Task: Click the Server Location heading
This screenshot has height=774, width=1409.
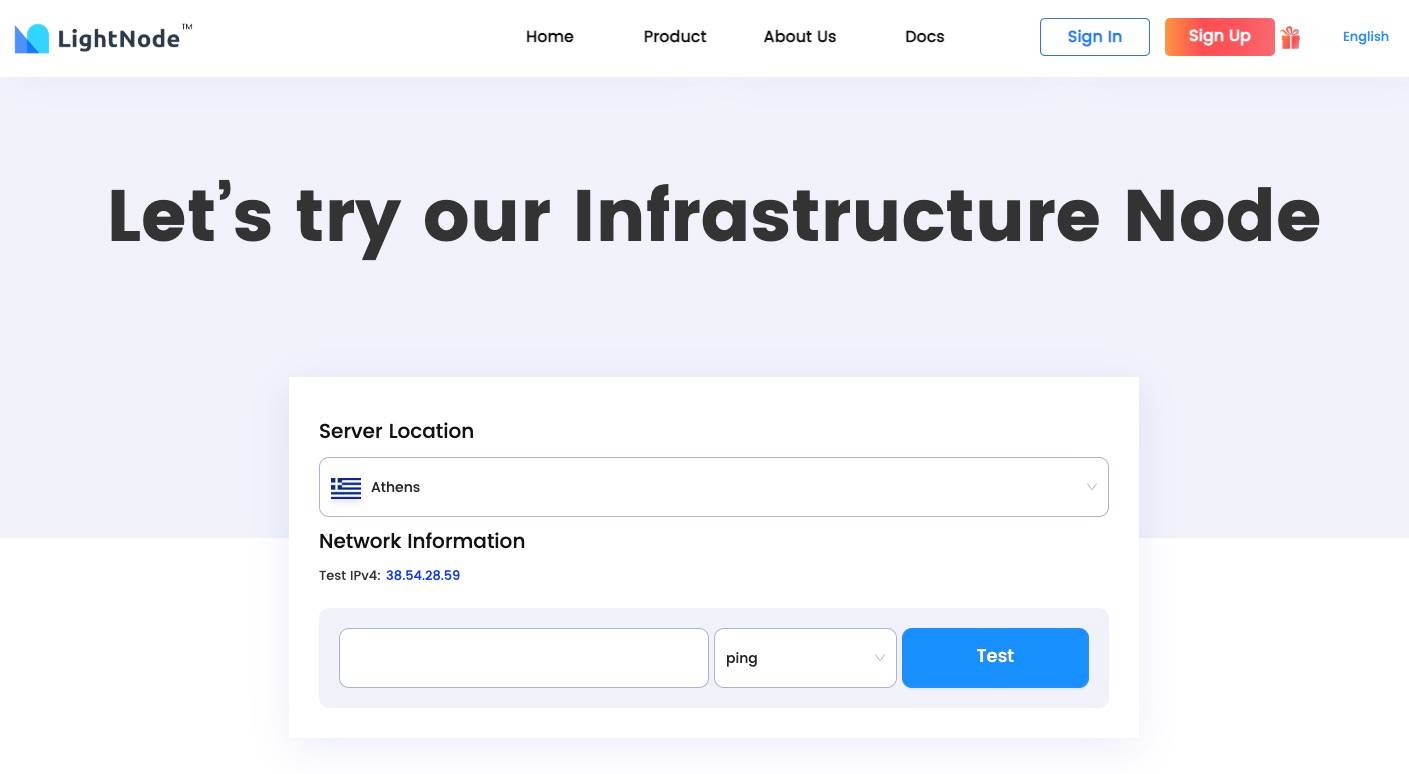Action: click(396, 431)
